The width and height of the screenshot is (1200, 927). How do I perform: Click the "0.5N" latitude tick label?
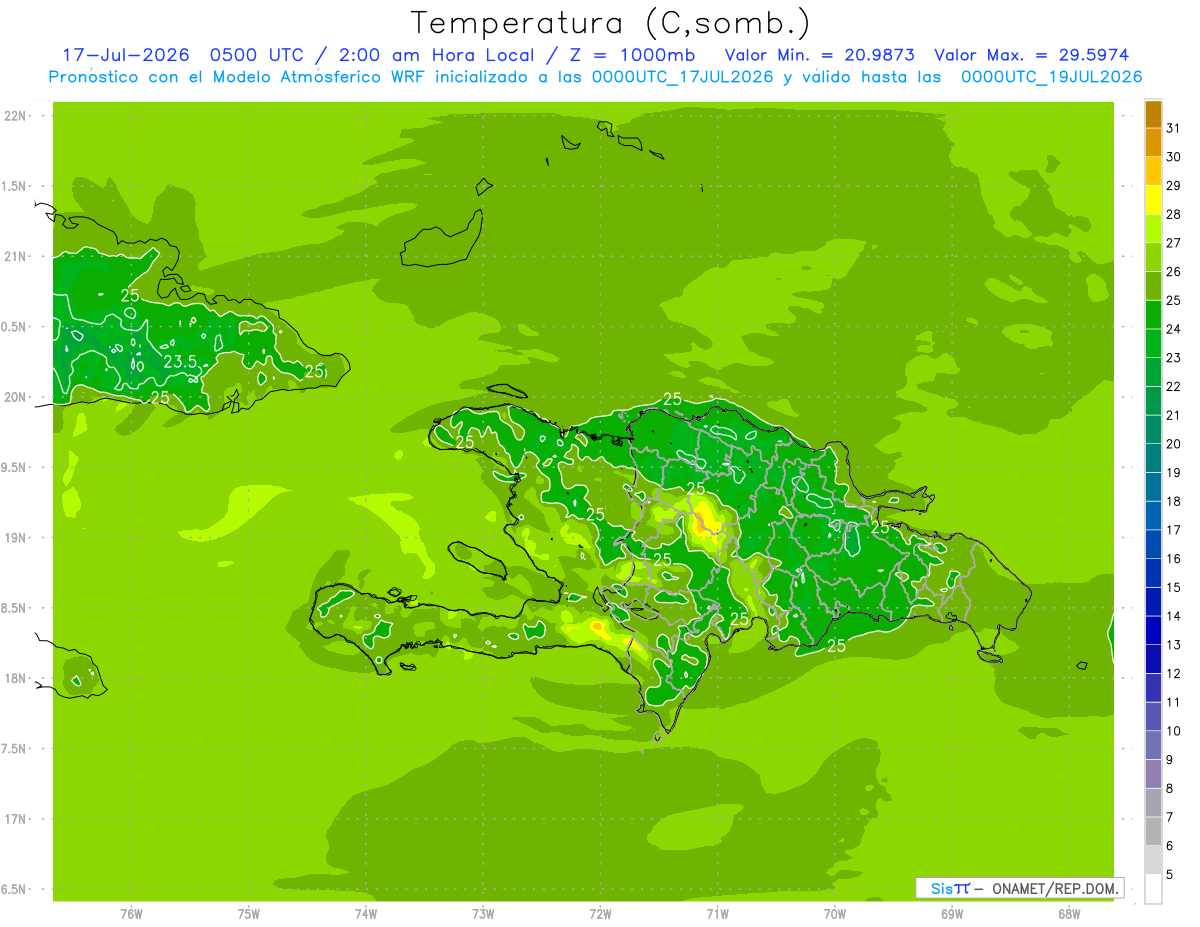tap(16, 327)
